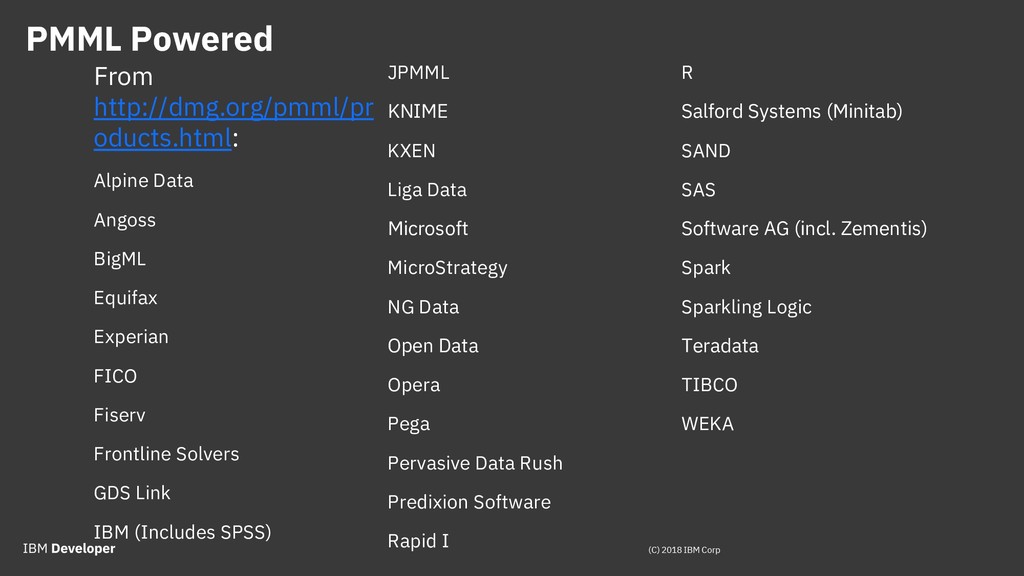Click the Equifax list item
This screenshot has width=1024, height=576.
(x=125, y=298)
